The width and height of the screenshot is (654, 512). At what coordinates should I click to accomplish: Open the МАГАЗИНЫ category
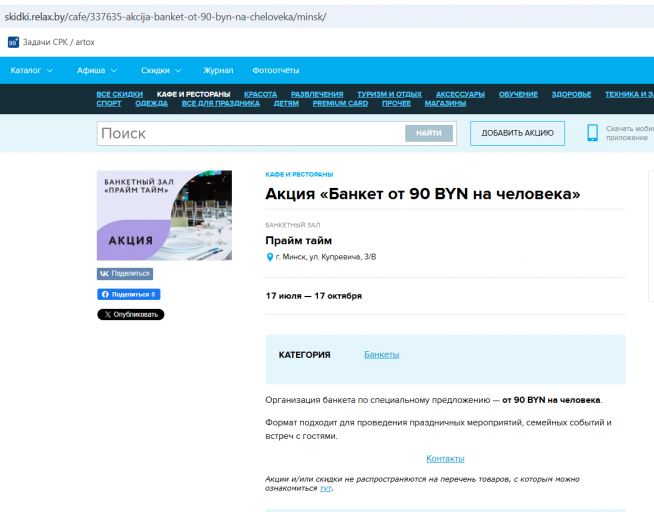coord(445,103)
